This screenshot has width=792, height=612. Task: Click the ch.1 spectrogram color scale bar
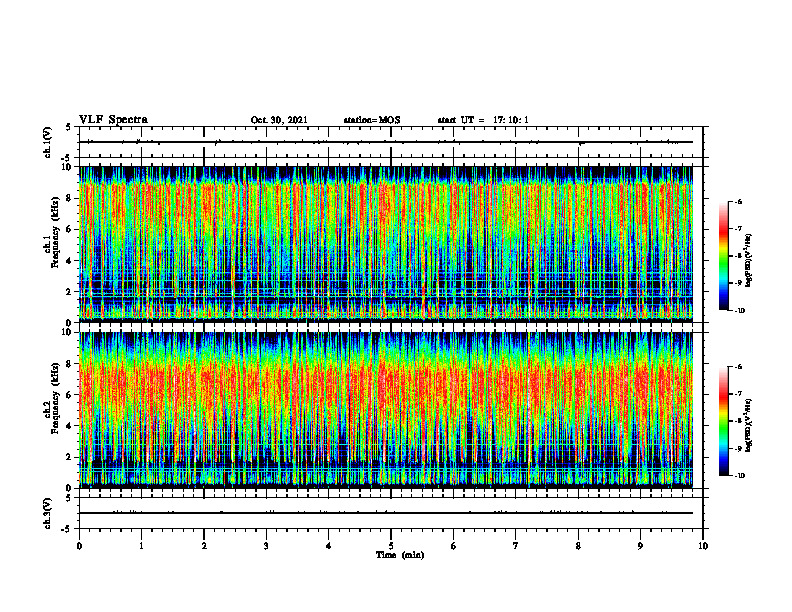pyautogui.click(x=723, y=256)
